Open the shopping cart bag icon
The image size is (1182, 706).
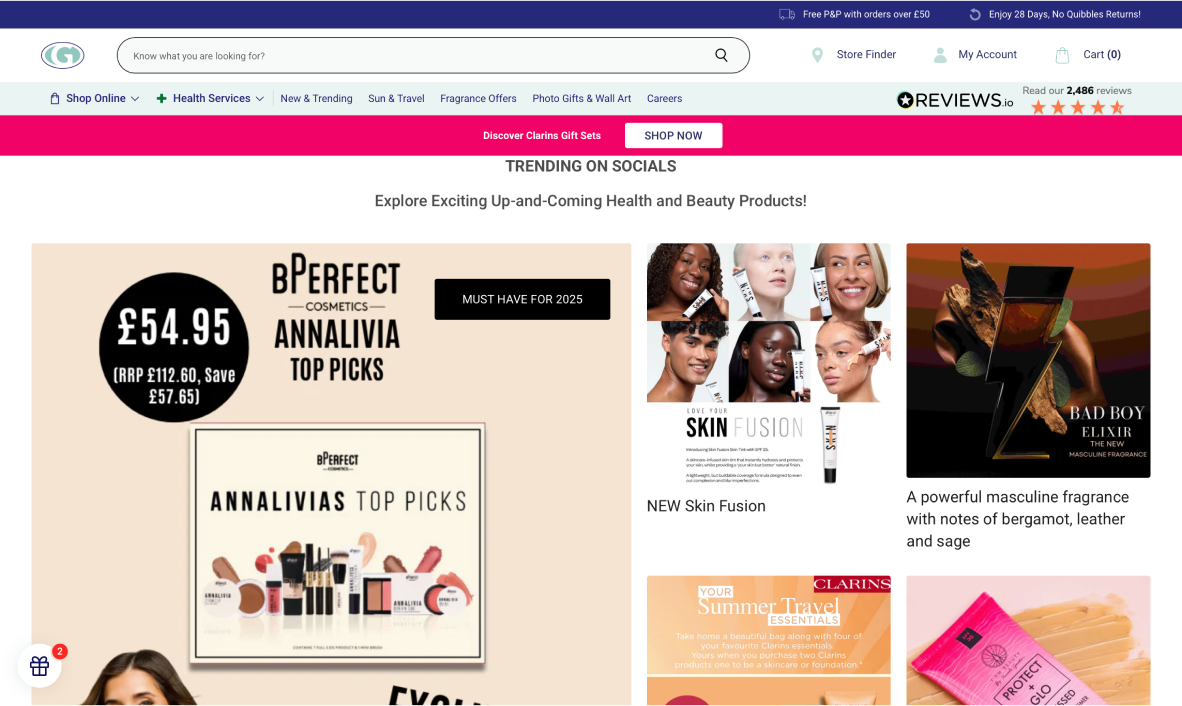[1062, 55]
